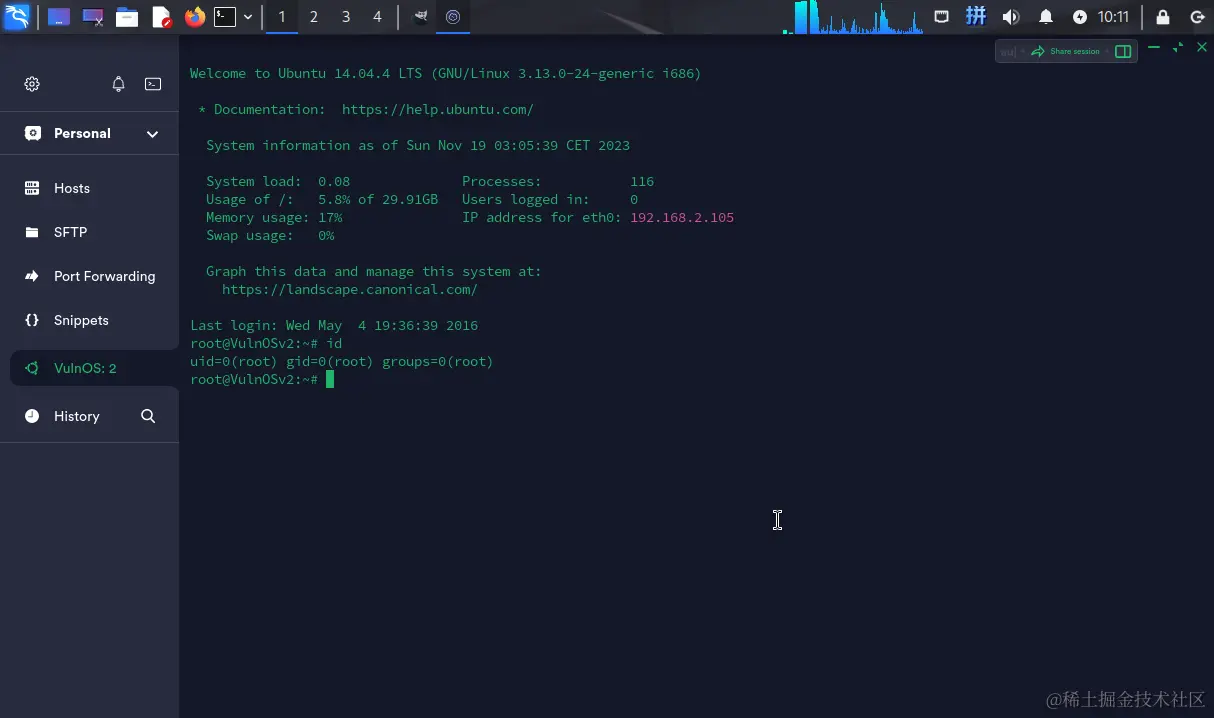Exit fullscreen with the arrows icon
The height and width of the screenshot is (718, 1214).
(1178, 47)
